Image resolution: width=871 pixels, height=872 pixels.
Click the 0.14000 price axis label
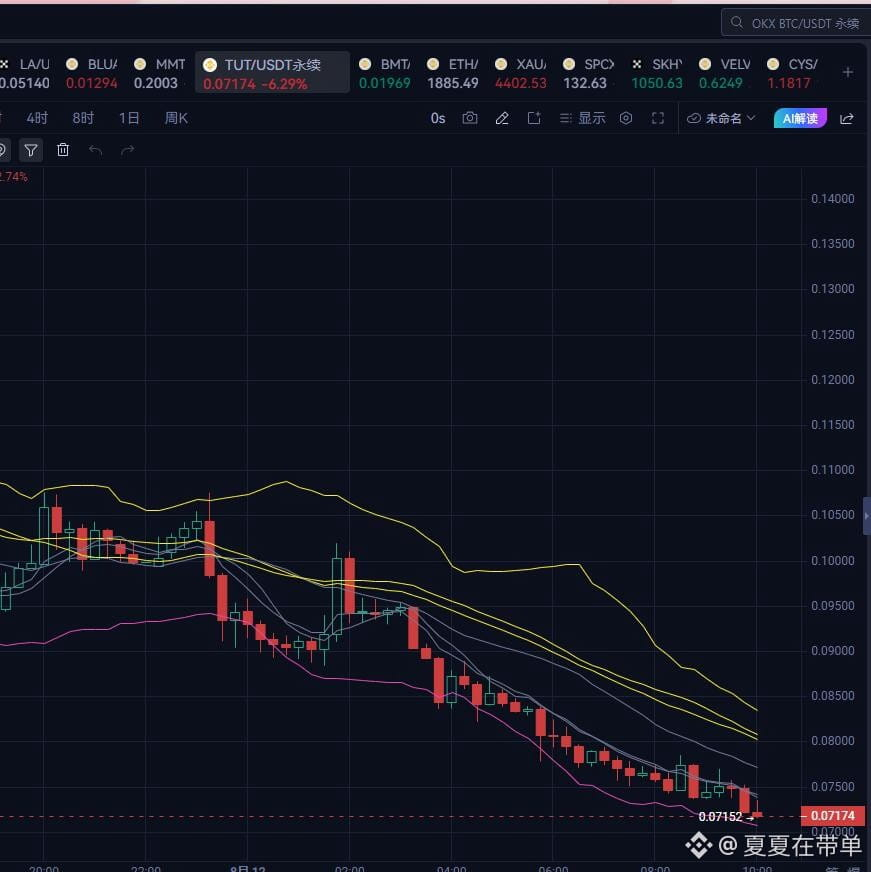point(833,199)
